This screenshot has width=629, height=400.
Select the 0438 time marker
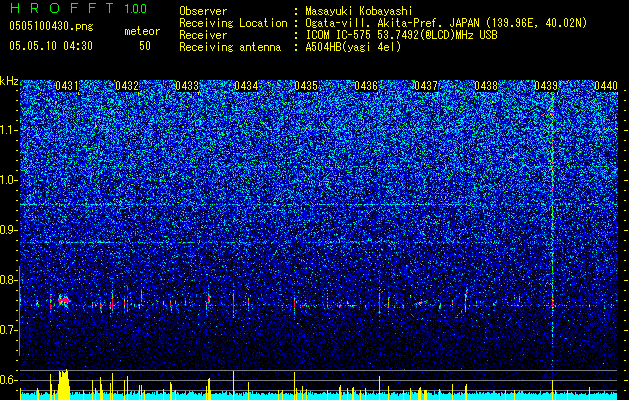pyautogui.click(x=486, y=86)
